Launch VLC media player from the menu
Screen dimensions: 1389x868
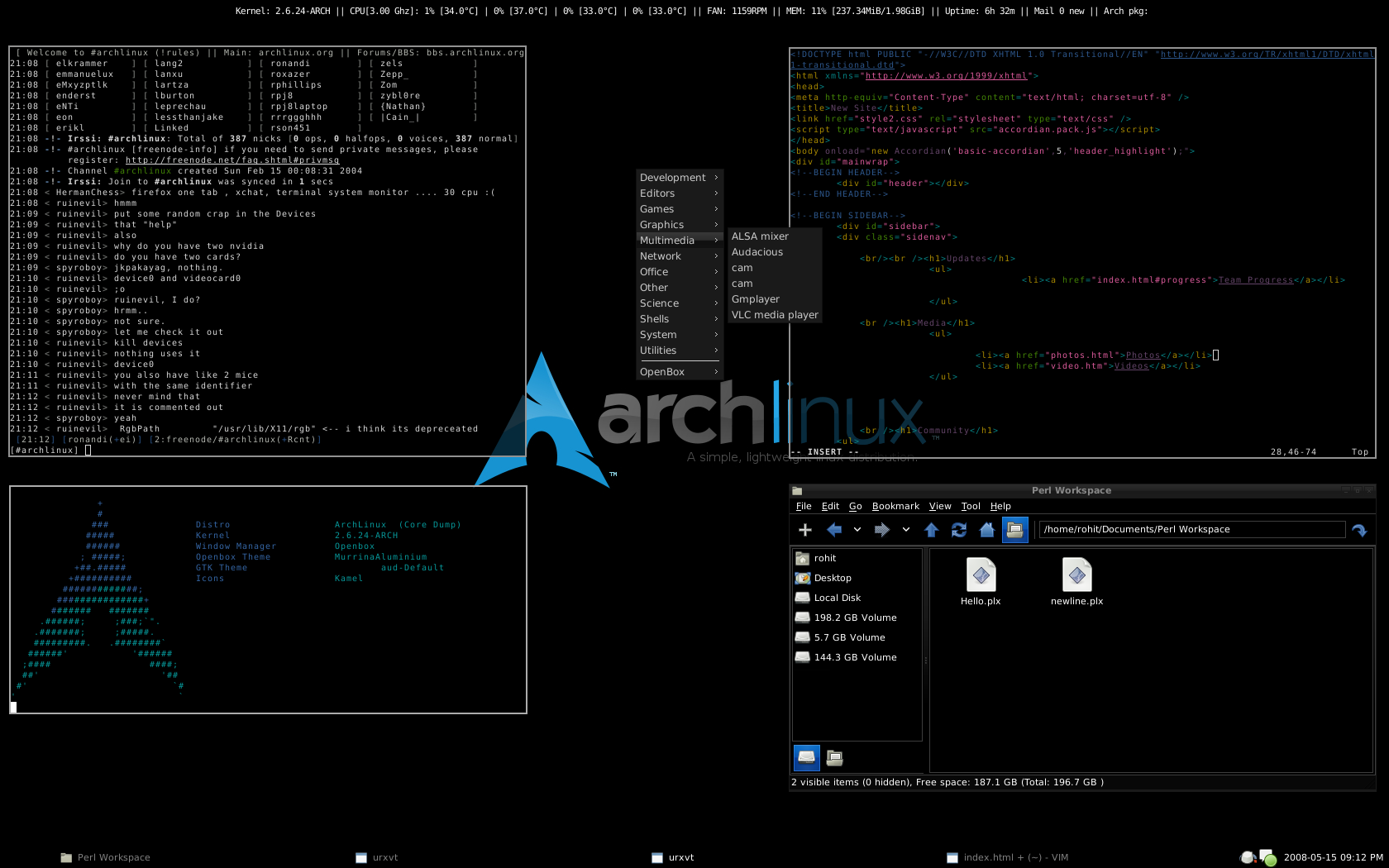pyautogui.click(x=775, y=315)
